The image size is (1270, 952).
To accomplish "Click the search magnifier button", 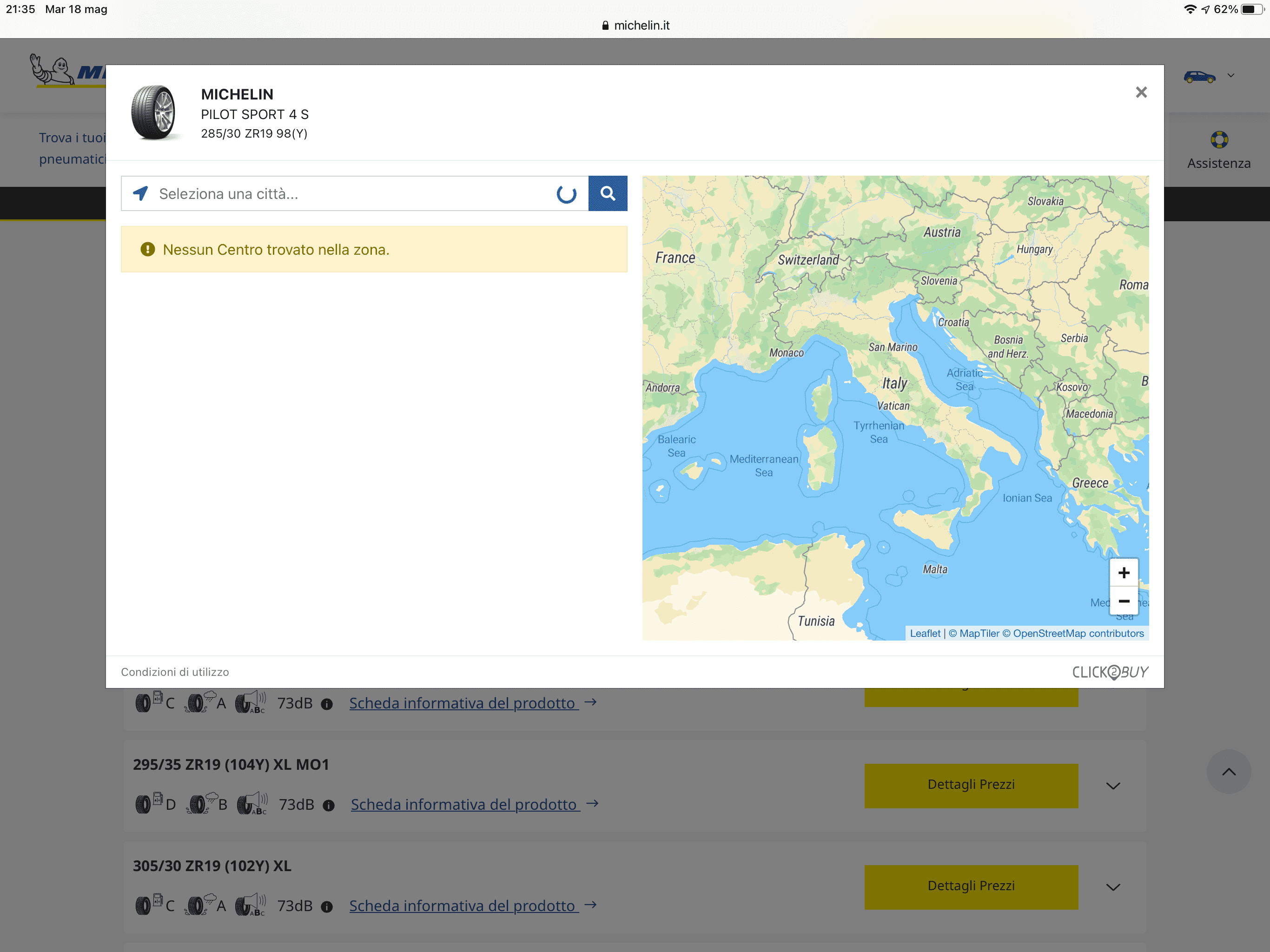I will [608, 193].
